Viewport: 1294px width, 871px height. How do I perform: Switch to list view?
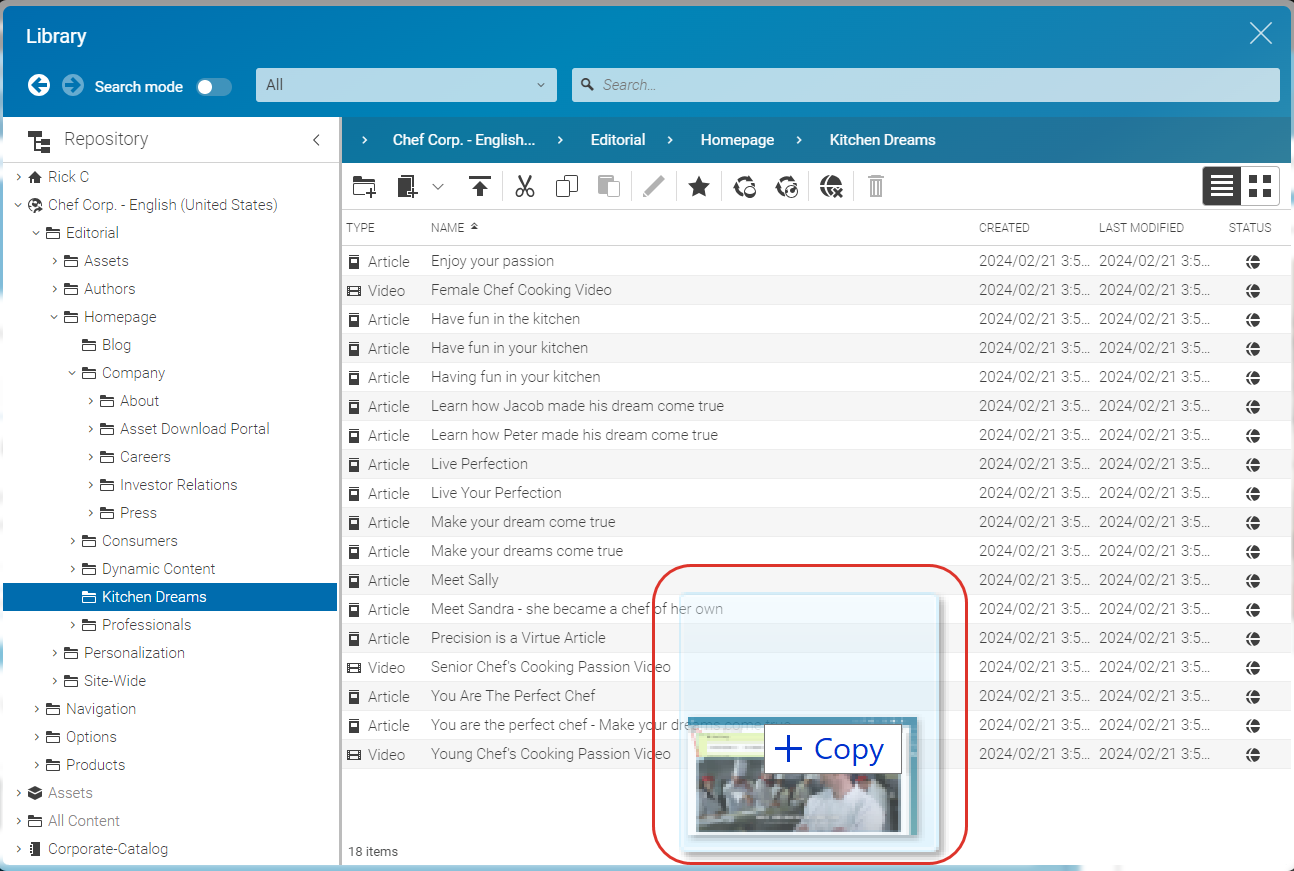tap(1222, 186)
